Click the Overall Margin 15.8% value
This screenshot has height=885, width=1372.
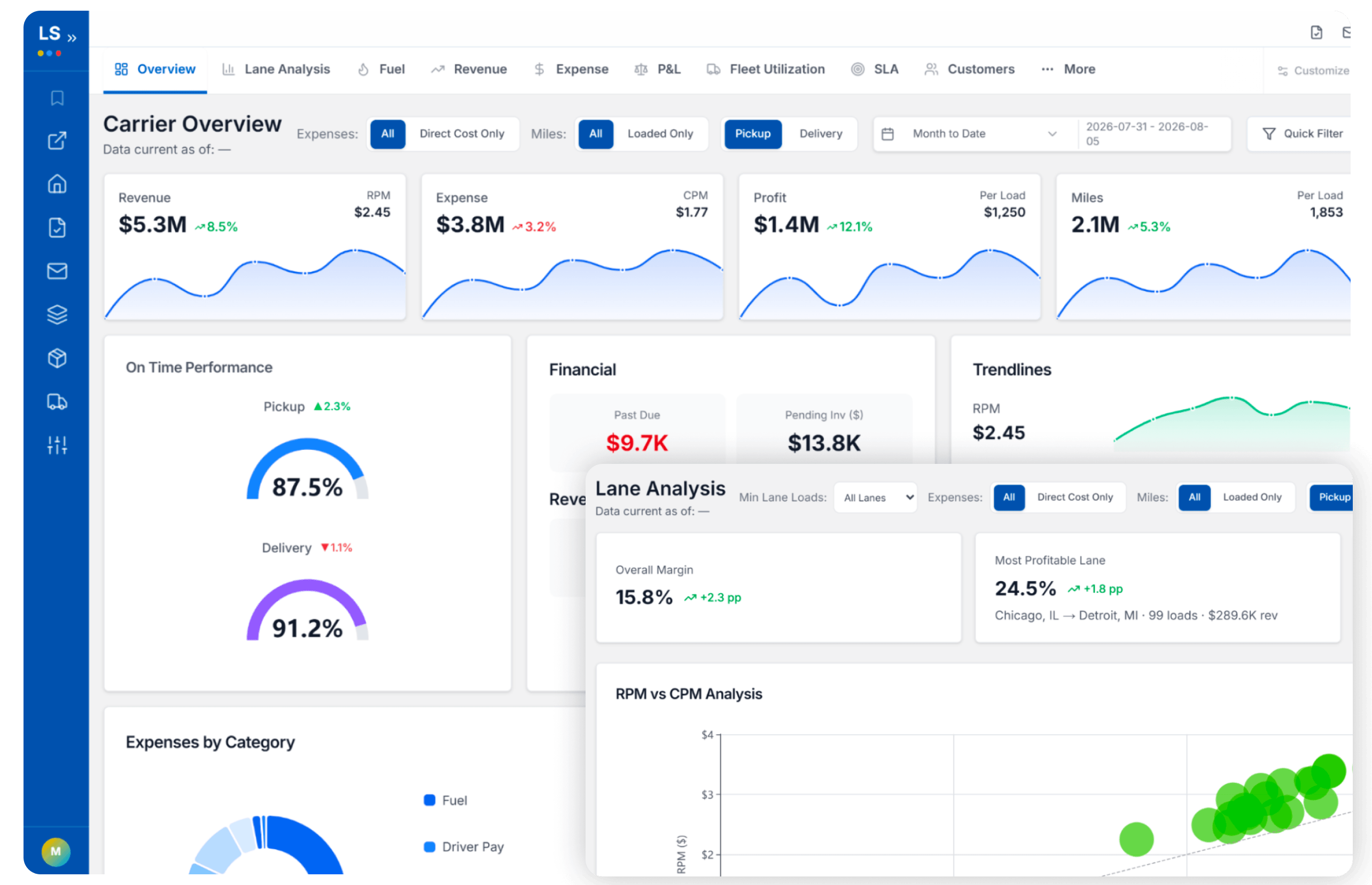point(644,597)
